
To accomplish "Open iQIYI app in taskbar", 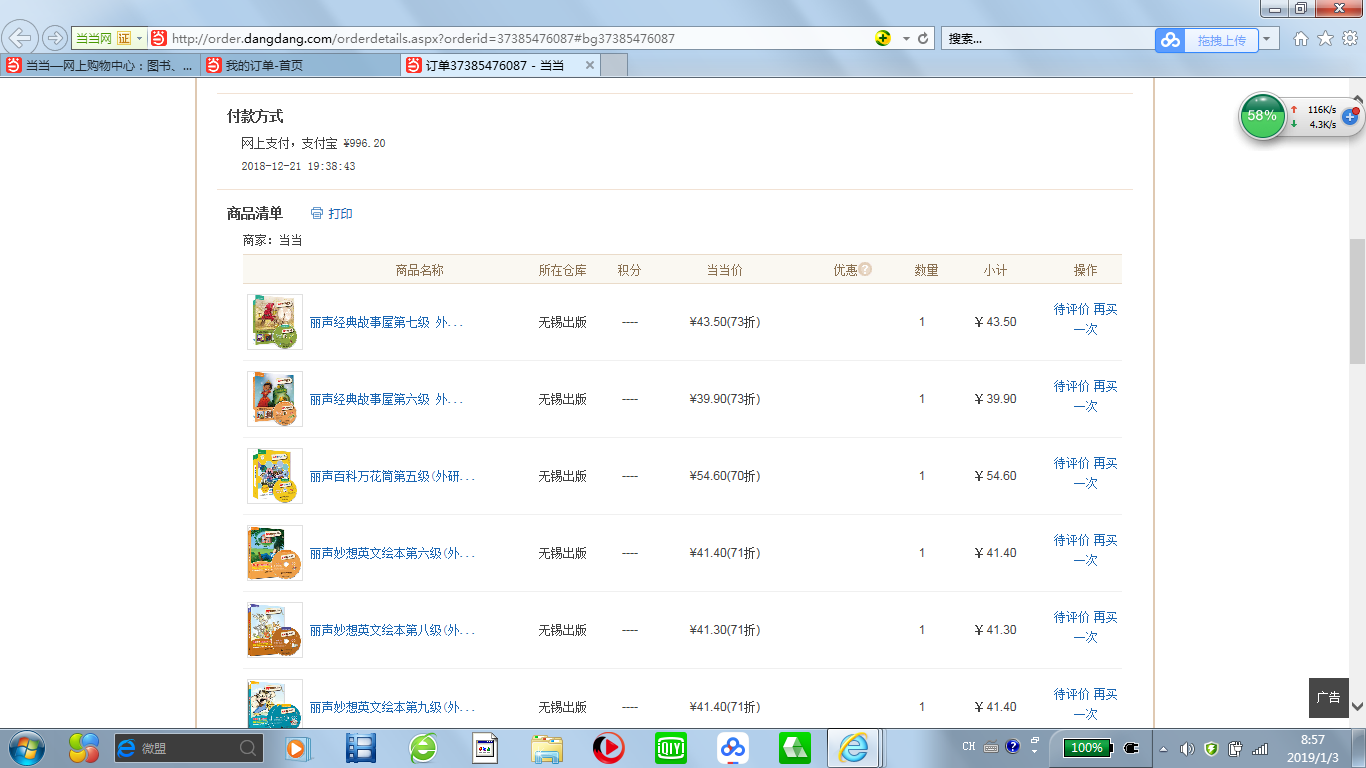I will [x=670, y=748].
